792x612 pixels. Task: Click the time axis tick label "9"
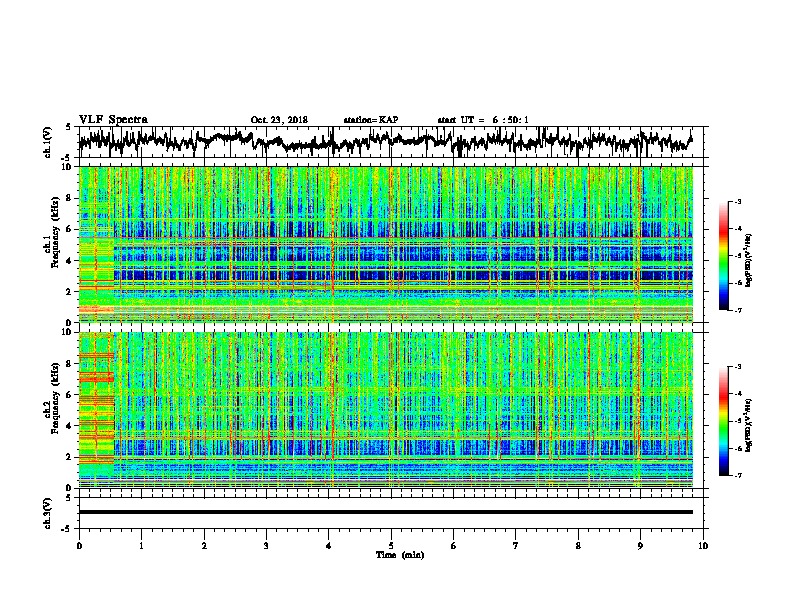point(640,546)
